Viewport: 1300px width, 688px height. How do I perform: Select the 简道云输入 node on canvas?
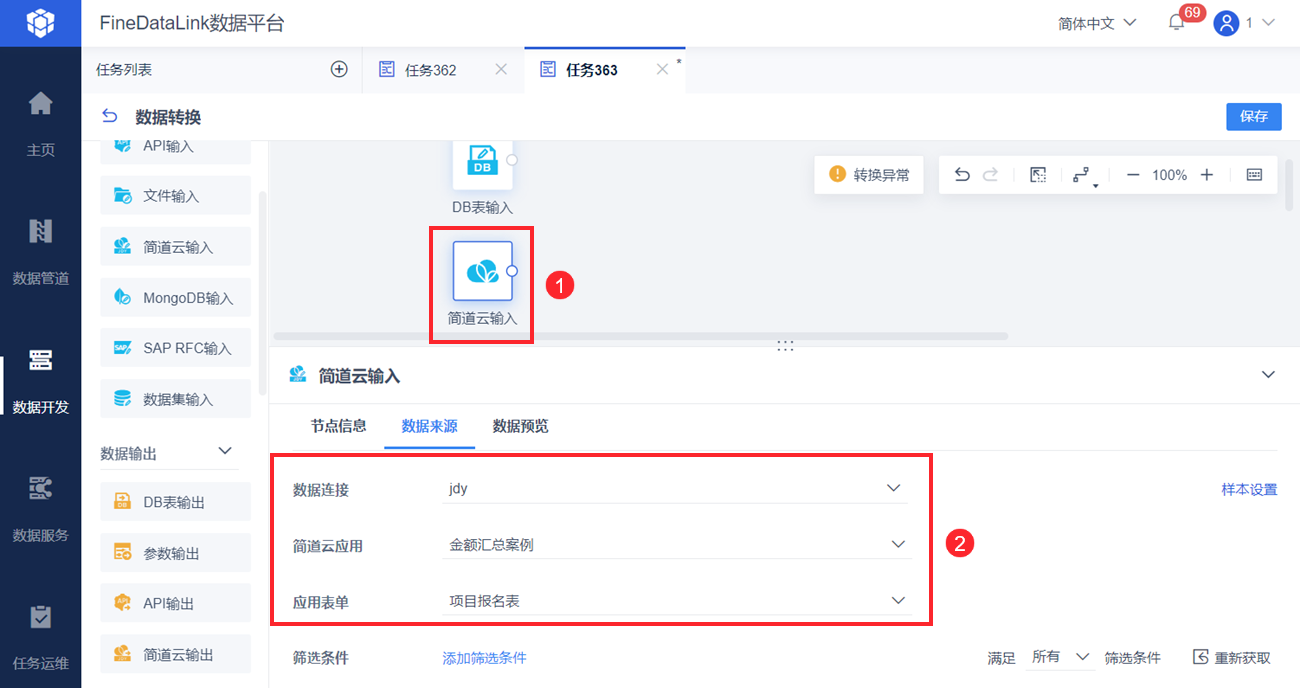pos(483,271)
